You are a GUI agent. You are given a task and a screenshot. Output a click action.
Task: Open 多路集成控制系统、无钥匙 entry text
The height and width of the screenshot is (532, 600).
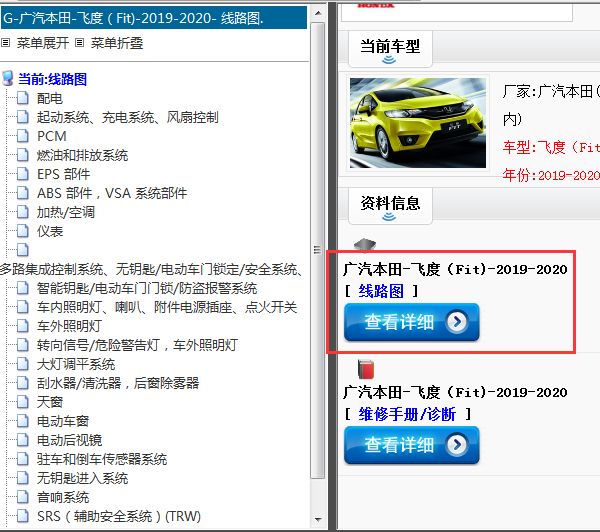pos(152,269)
